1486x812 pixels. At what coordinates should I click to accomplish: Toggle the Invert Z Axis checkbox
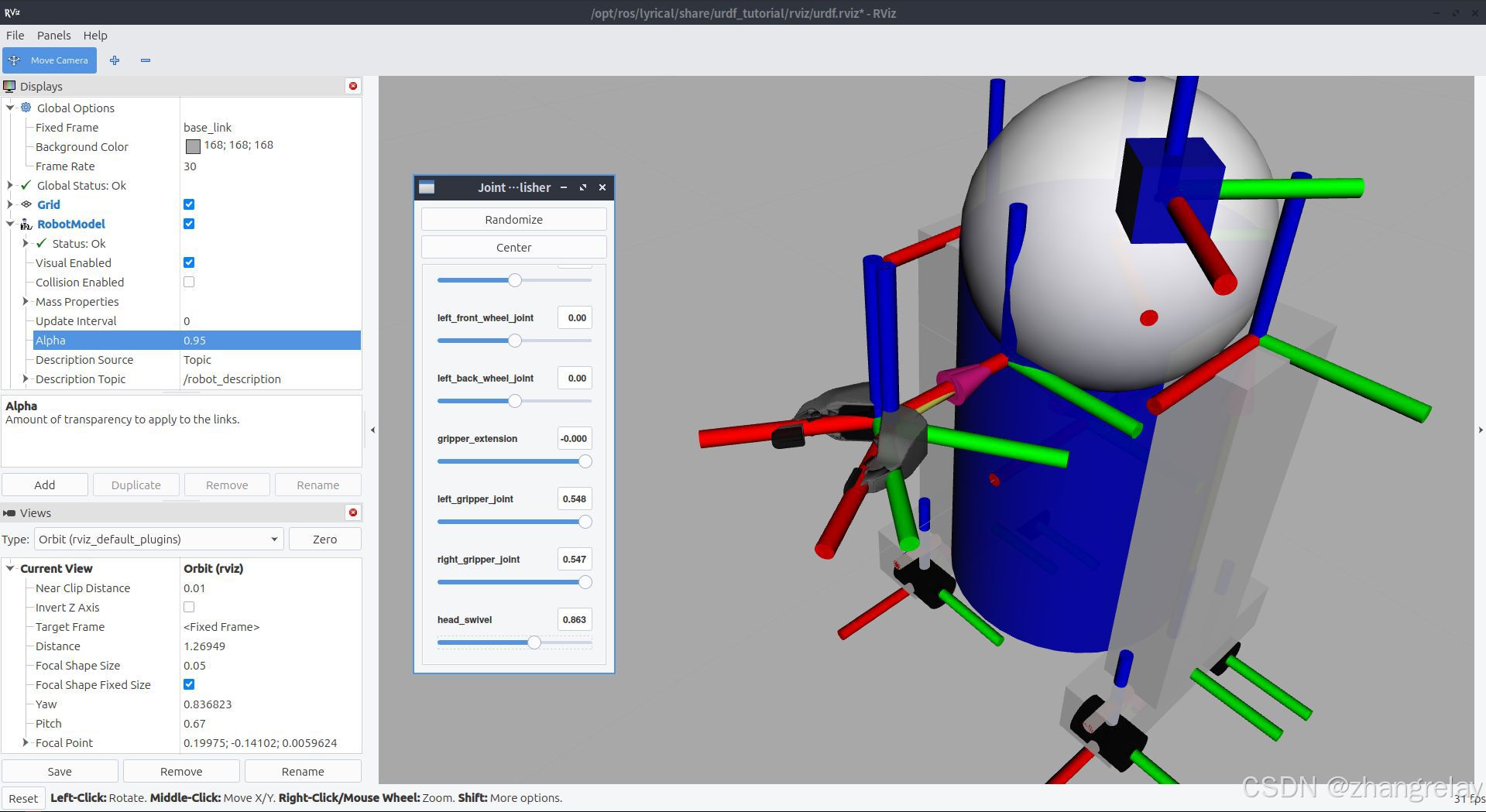point(189,607)
